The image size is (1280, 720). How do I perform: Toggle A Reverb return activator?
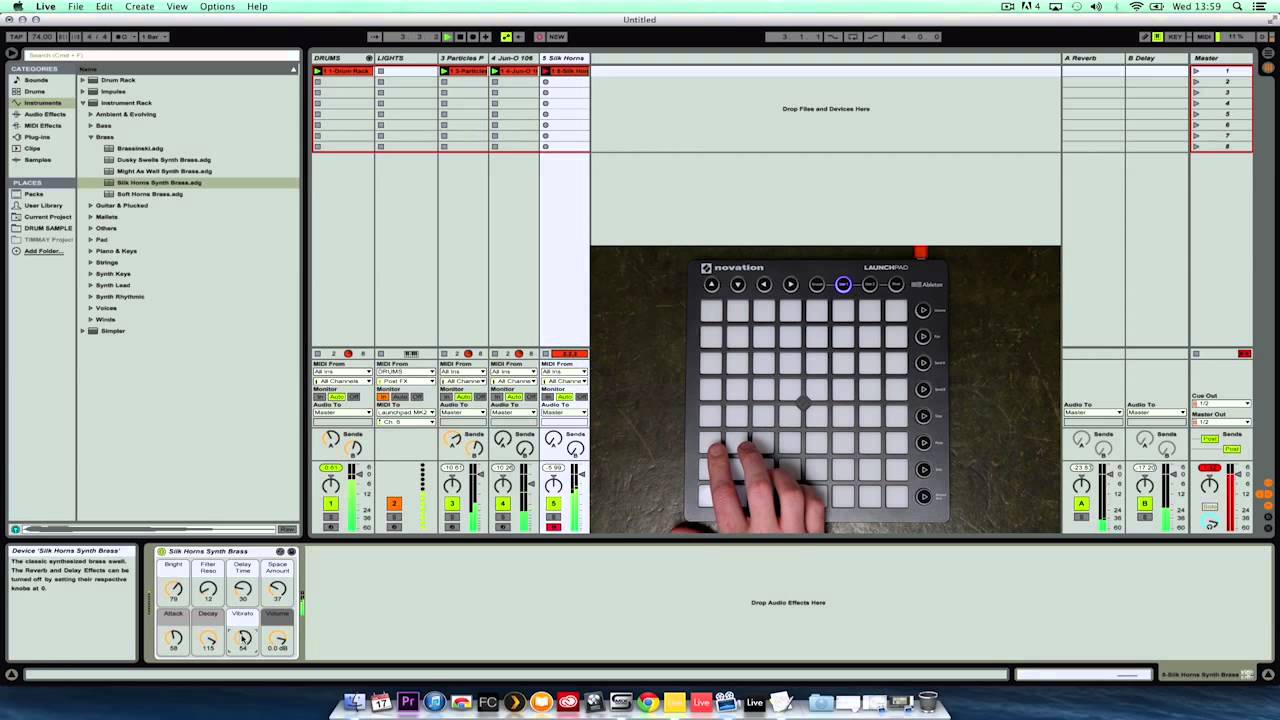click(x=1081, y=504)
